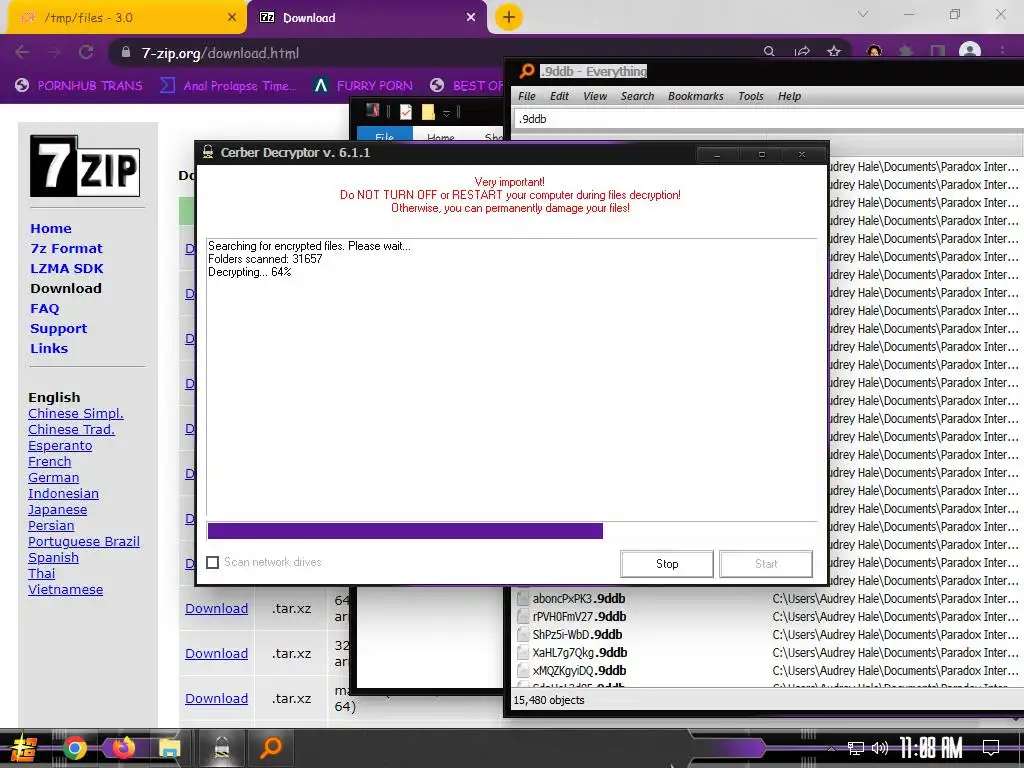Select the Home ribbon tab in Explorer

coord(441,137)
